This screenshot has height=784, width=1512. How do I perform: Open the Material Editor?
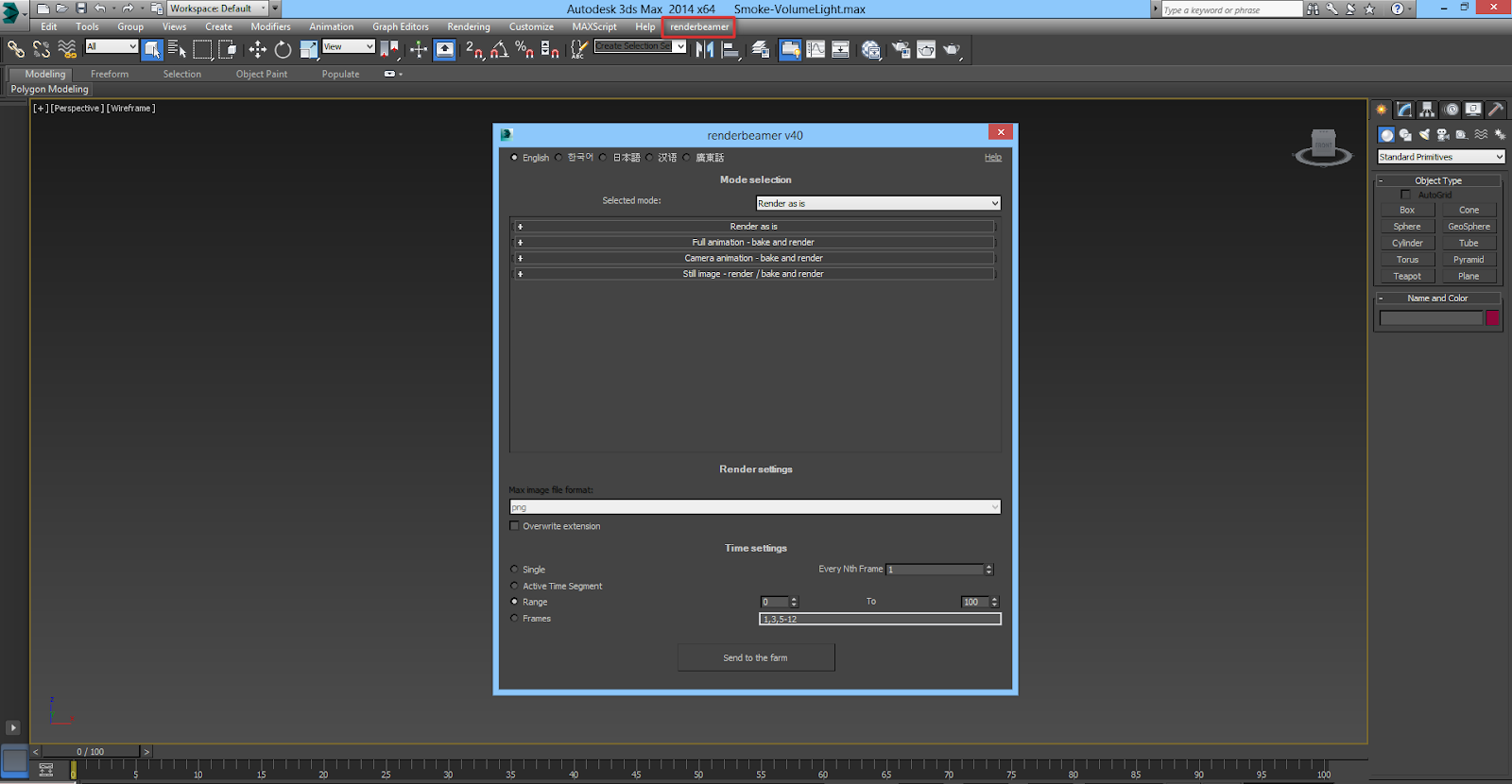[871, 49]
